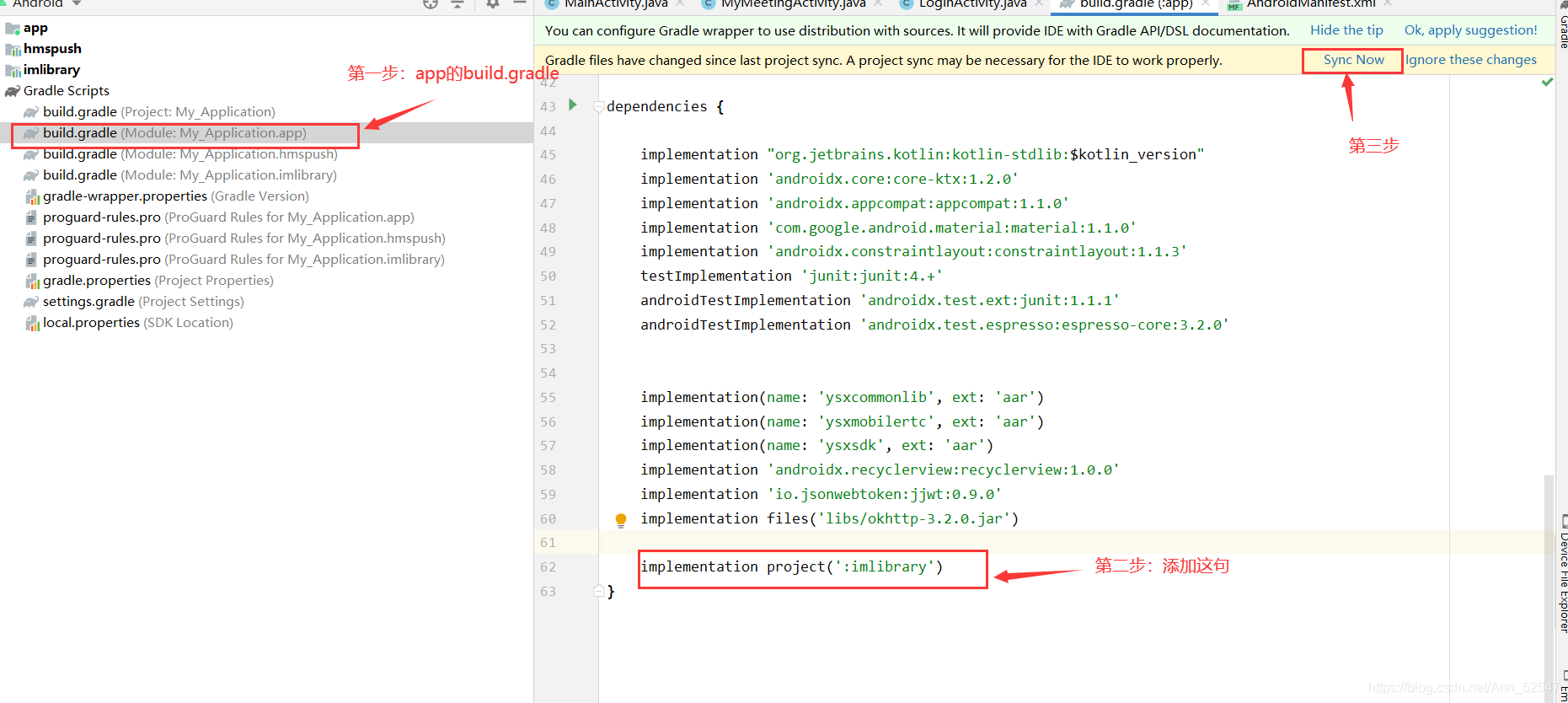
Task: Click the closing brace fold marker on line 63
Action: point(598,591)
